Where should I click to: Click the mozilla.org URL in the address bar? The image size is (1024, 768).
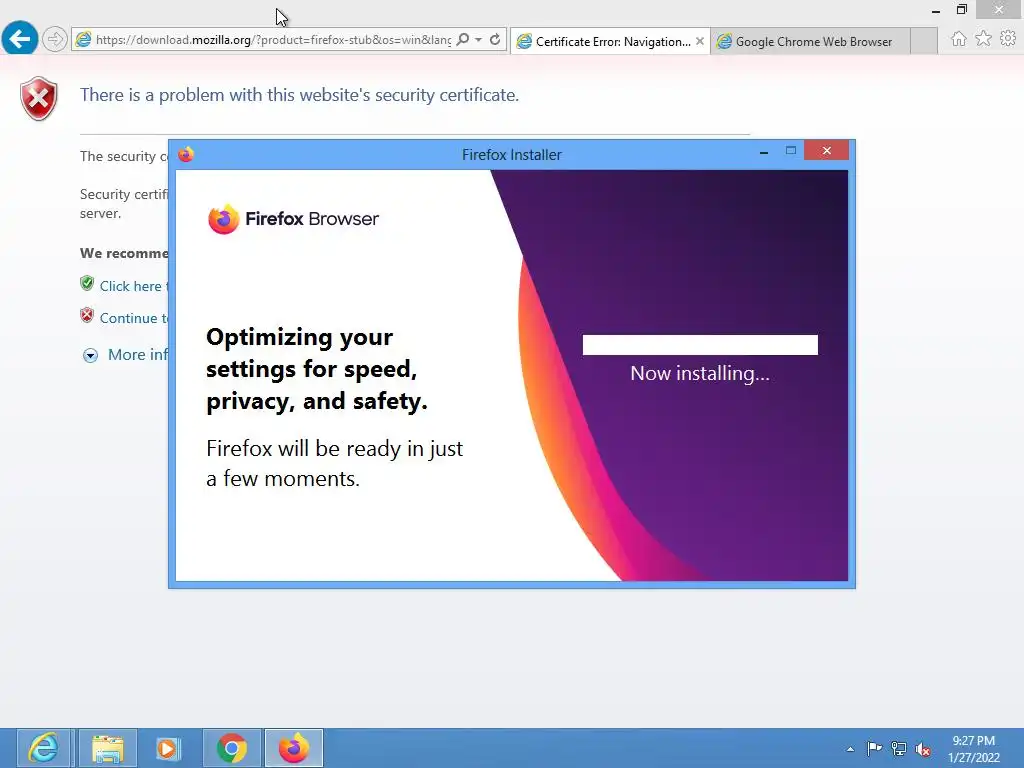[x=273, y=40]
